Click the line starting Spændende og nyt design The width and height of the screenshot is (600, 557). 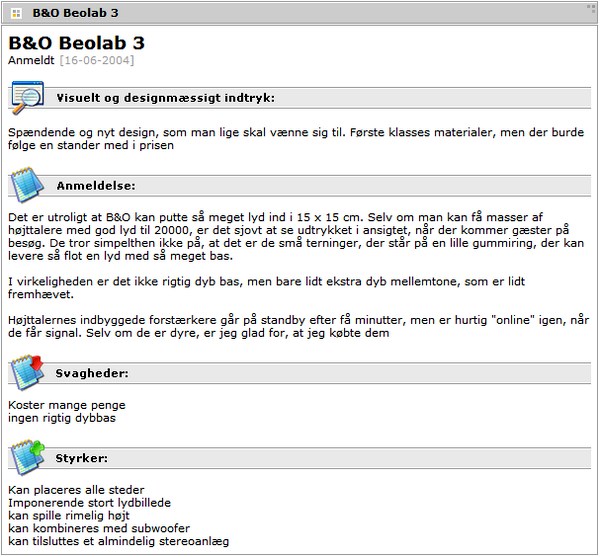coord(296,132)
